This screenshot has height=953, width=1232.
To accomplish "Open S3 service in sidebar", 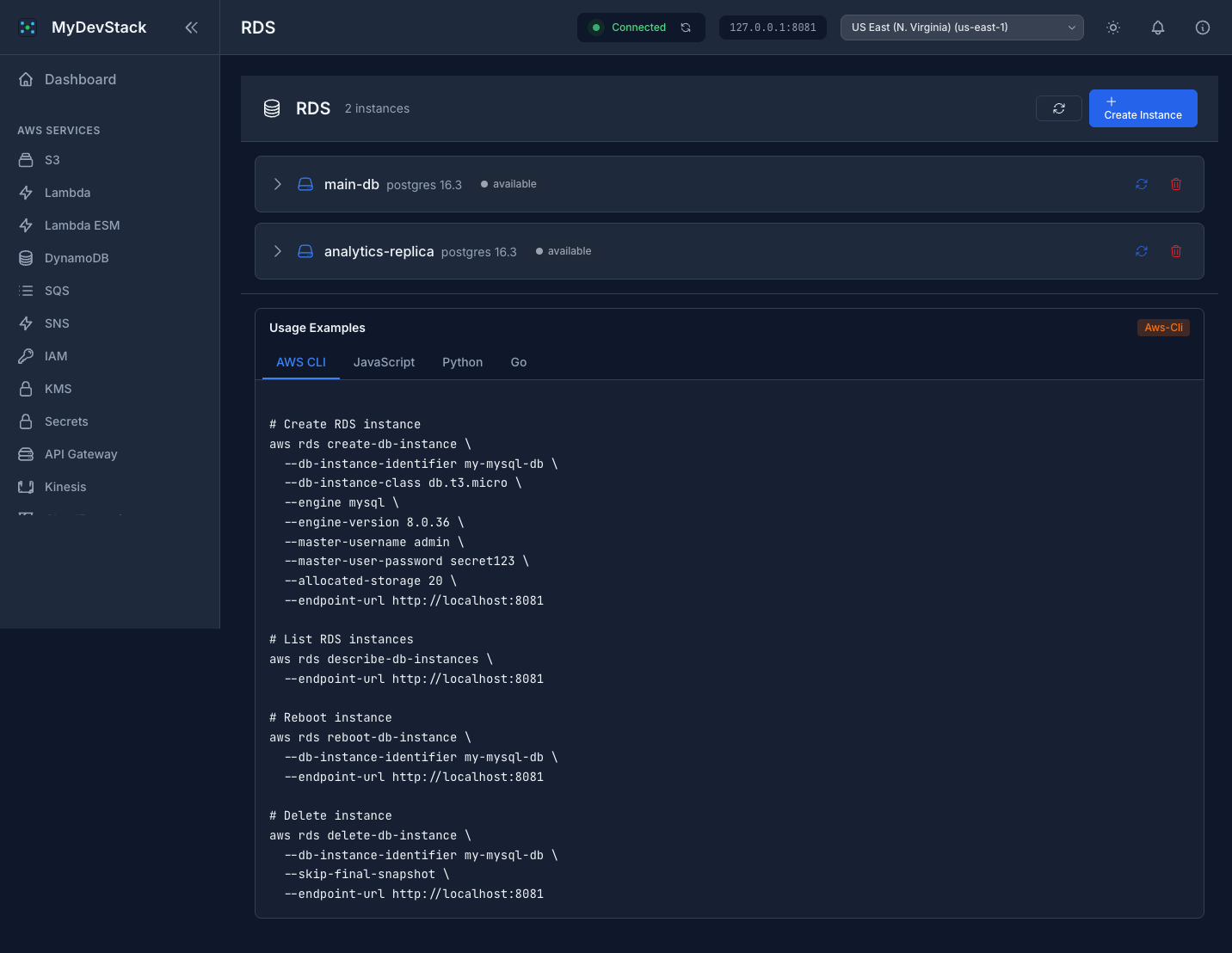I will (x=109, y=160).
